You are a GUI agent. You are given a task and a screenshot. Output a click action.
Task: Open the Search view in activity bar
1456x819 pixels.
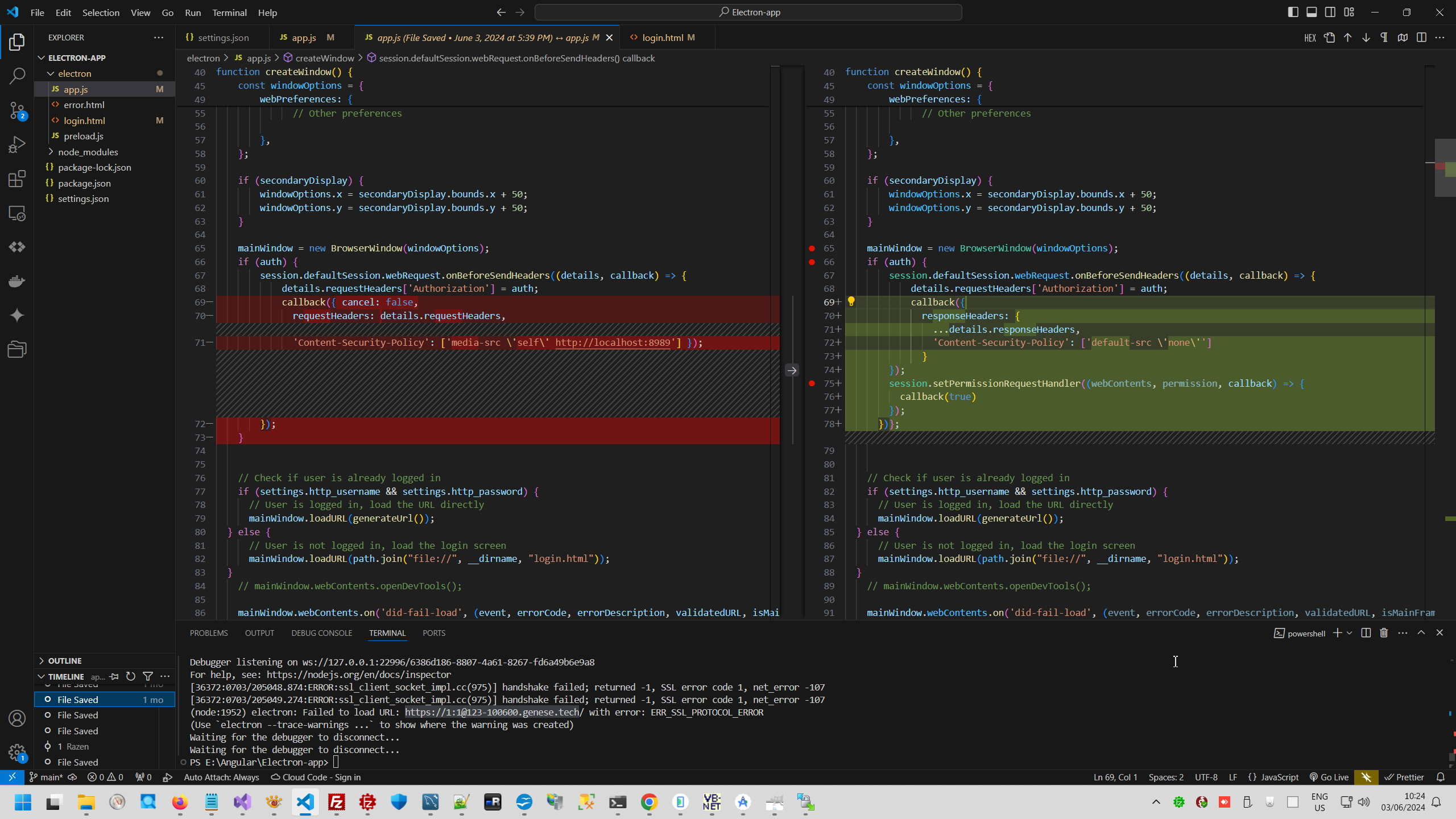[17, 76]
